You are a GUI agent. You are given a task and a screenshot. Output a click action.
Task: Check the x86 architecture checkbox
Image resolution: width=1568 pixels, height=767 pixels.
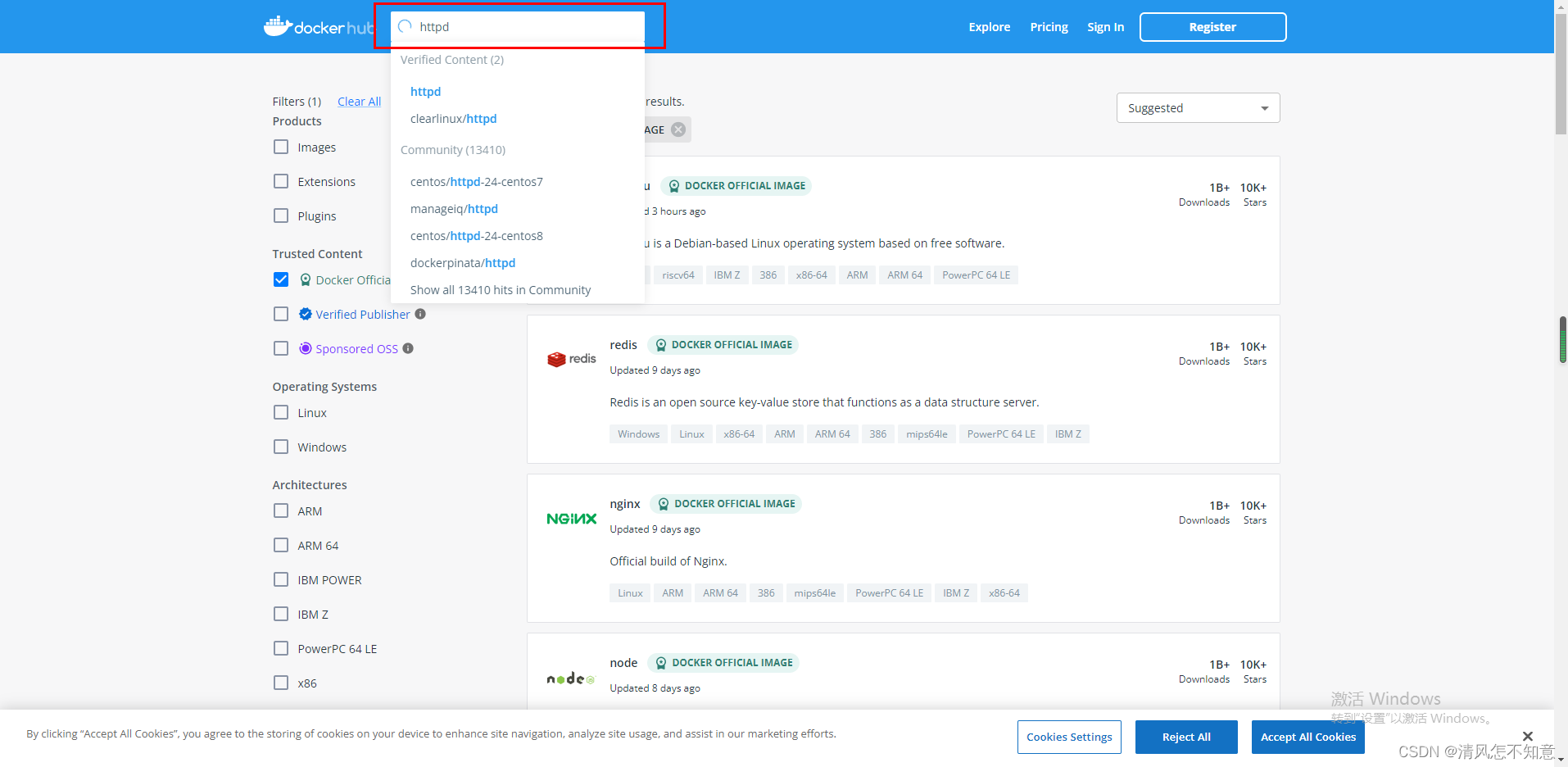click(x=281, y=683)
